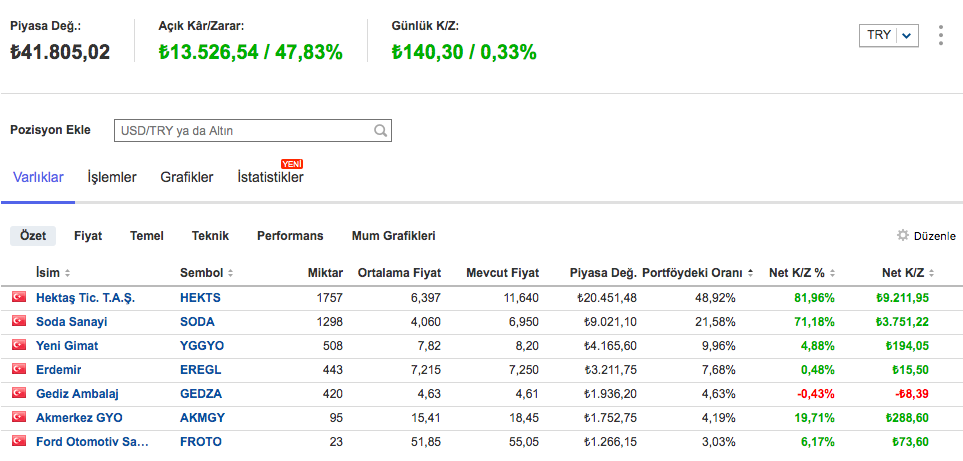Click the flag icon next to Erdemir
Image resolution: width=963 pixels, height=461 pixels.
tap(18, 370)
